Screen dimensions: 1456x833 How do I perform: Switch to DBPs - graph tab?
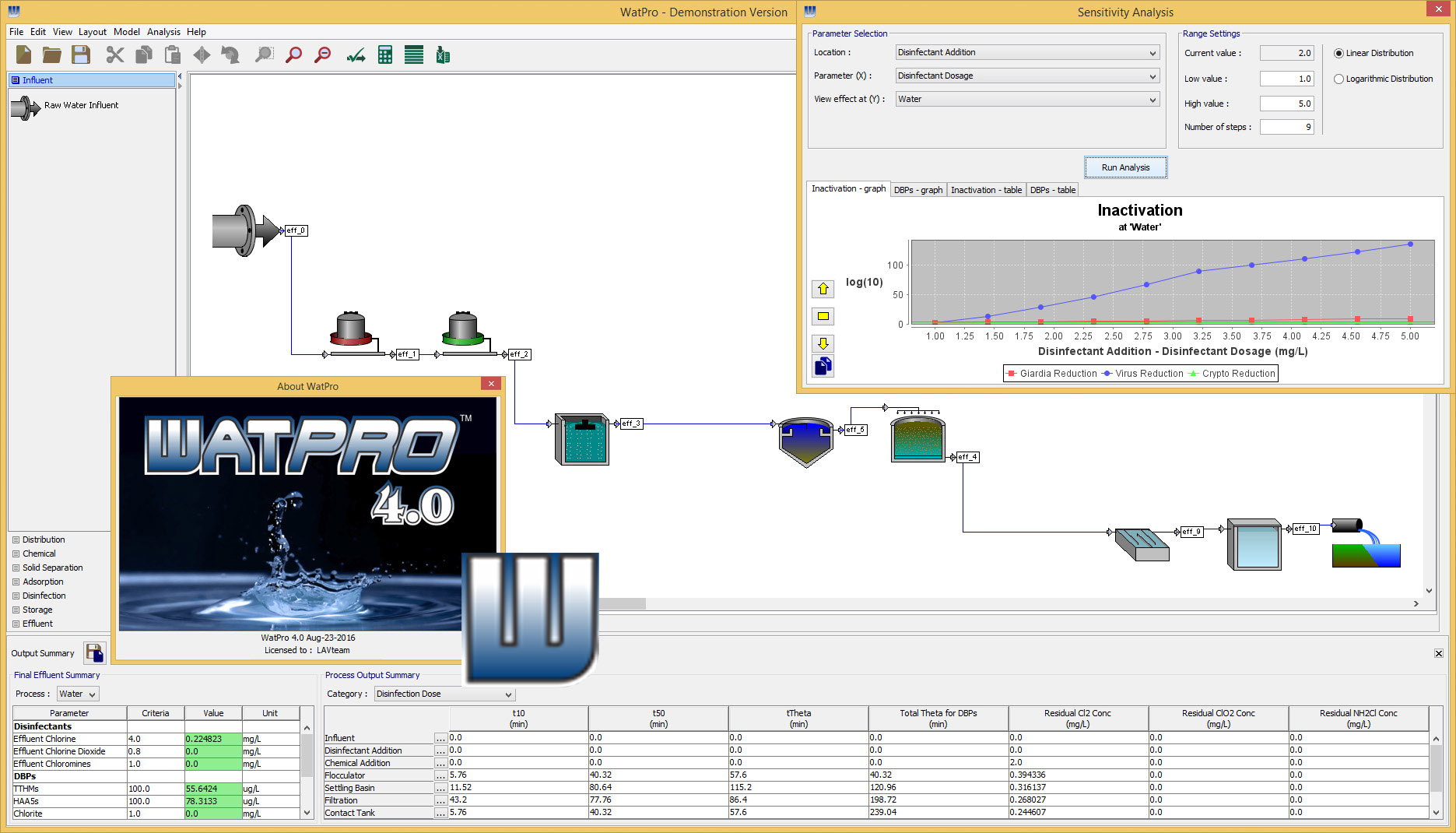917,190
